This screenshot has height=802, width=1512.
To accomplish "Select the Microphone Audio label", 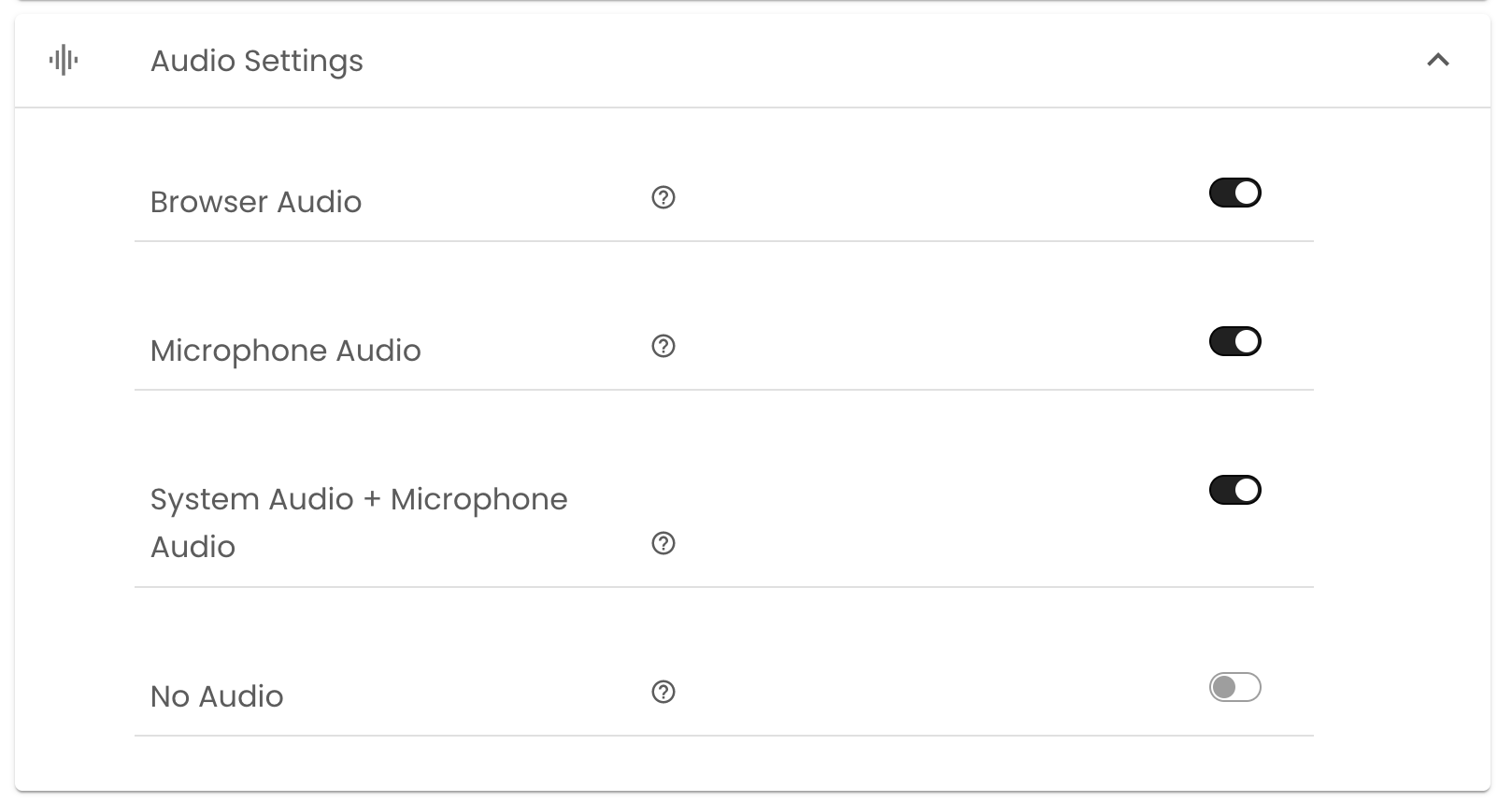I will pyautogui.click(x=286, y=351).
